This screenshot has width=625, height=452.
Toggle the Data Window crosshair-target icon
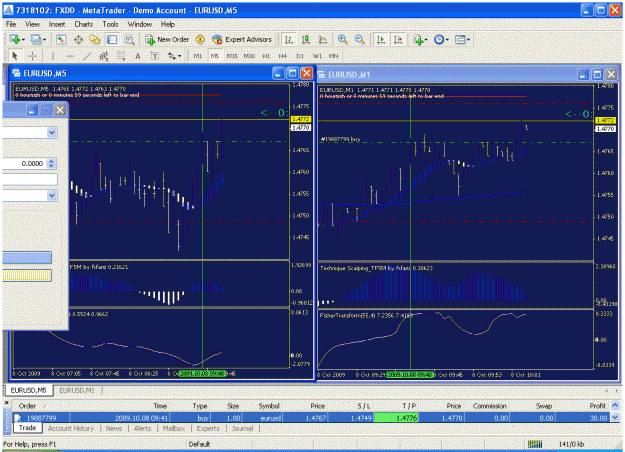78,39
